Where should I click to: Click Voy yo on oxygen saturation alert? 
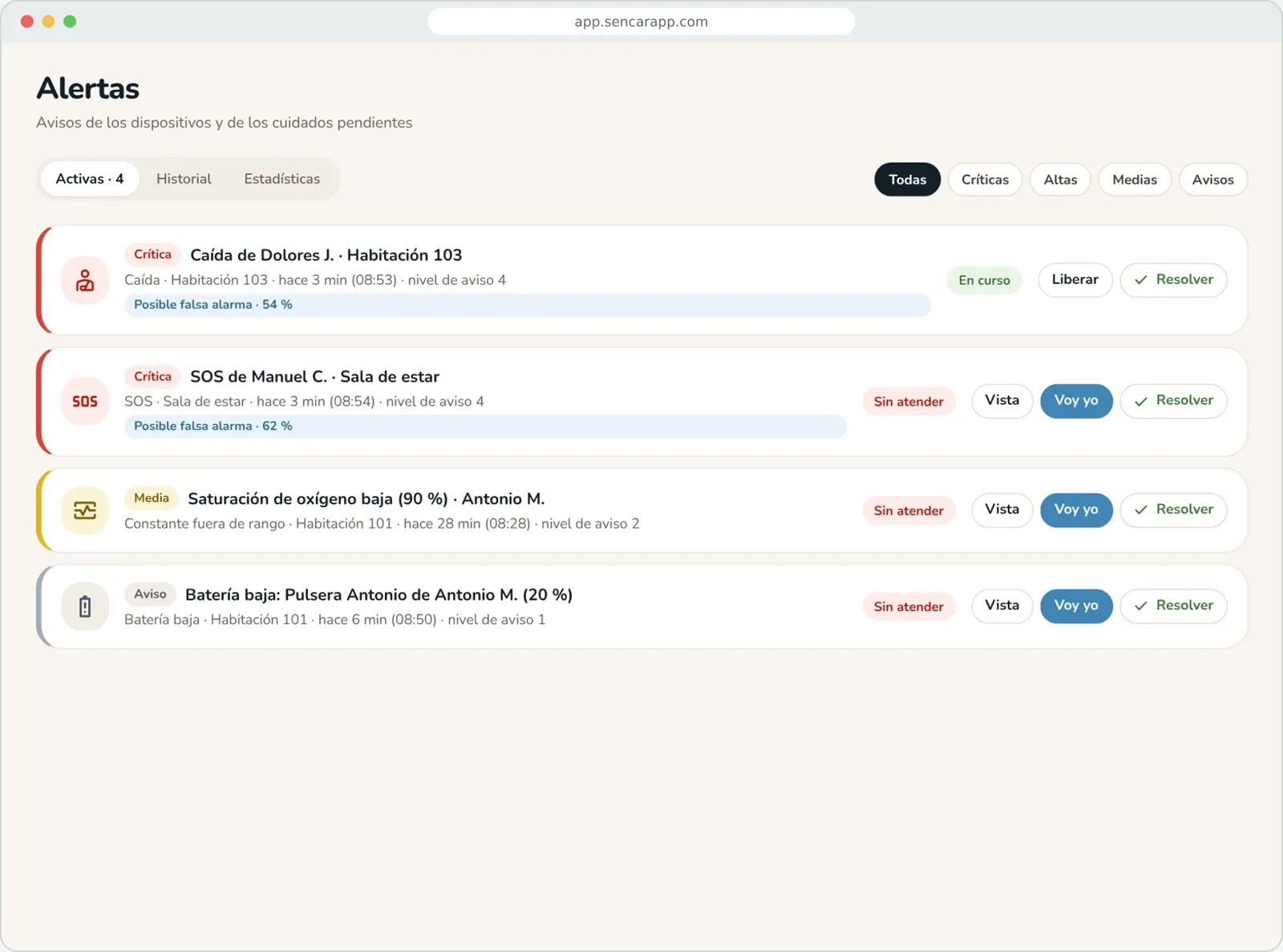pyautogui.click(x=1076, y=510)
